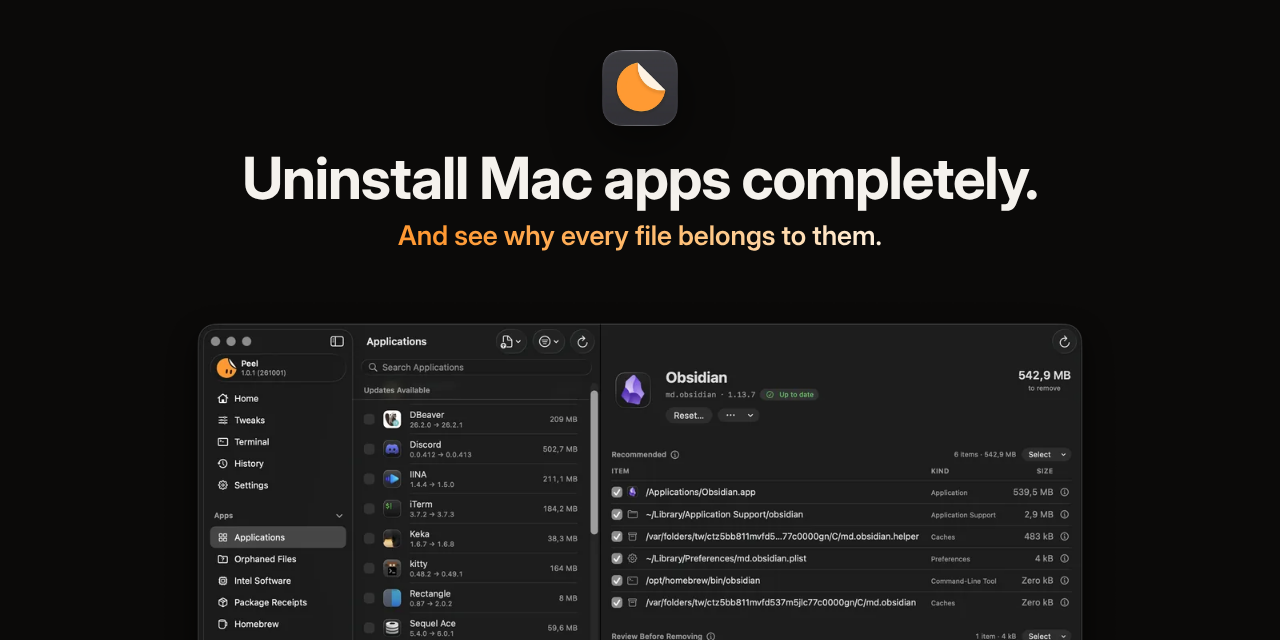This screenshot has width=1280, height=640.
Task: Open the more actions dropdown beside Reset
Action: pyautogui.click(x=738, y=415)
